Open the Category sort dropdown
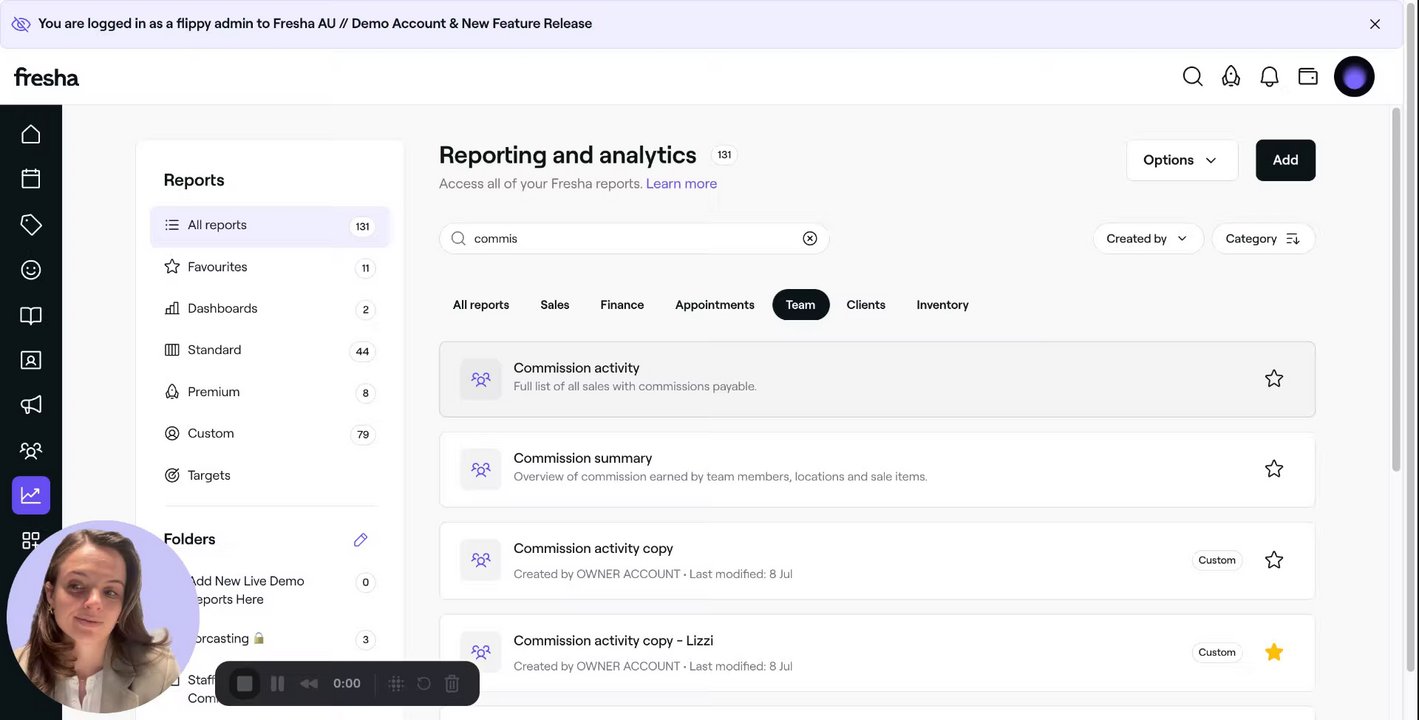Image resolution: width=1419 pixels, height=720 pixels. click(1264, 239)
